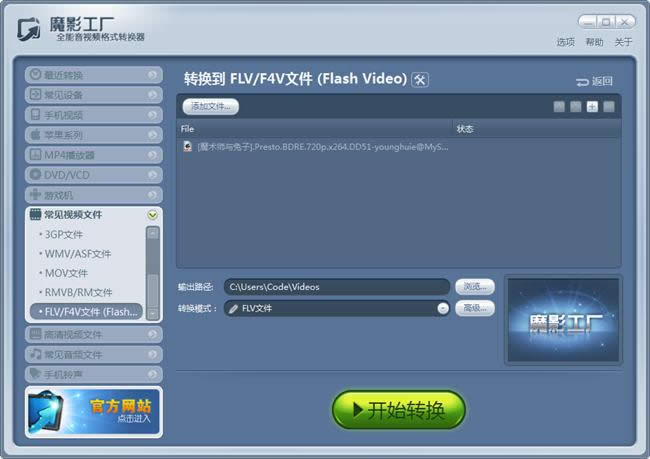650x459 pixels.
Task: Click the 状态 column header
Action: (537, 129)
